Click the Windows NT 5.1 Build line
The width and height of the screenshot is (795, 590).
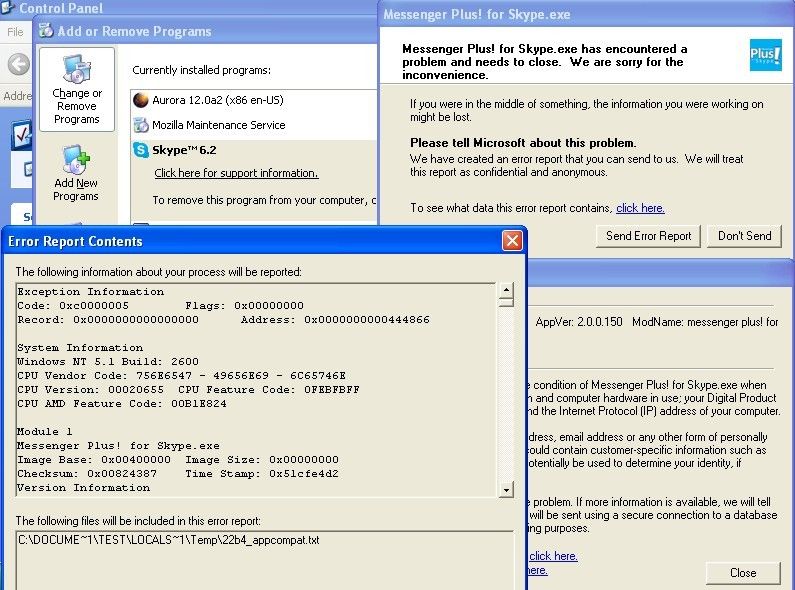pos(108,361)
